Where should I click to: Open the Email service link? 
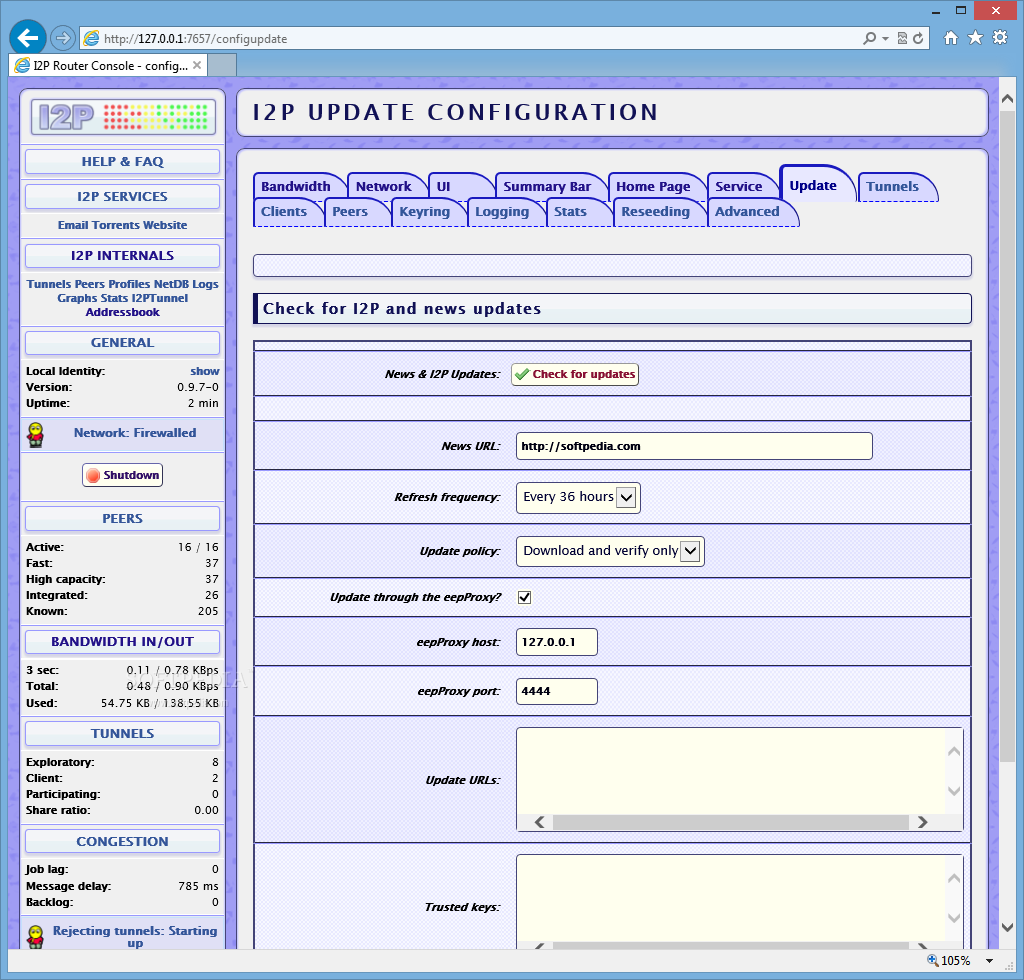(x=72, y=225)
